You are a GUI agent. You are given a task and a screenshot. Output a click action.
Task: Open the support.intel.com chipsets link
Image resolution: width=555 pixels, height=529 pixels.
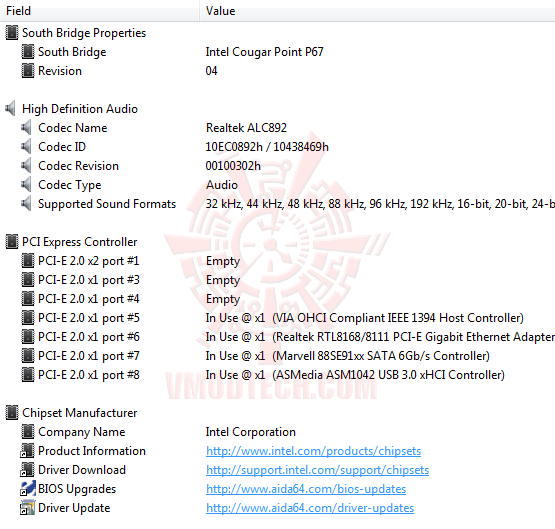[317, 470]
